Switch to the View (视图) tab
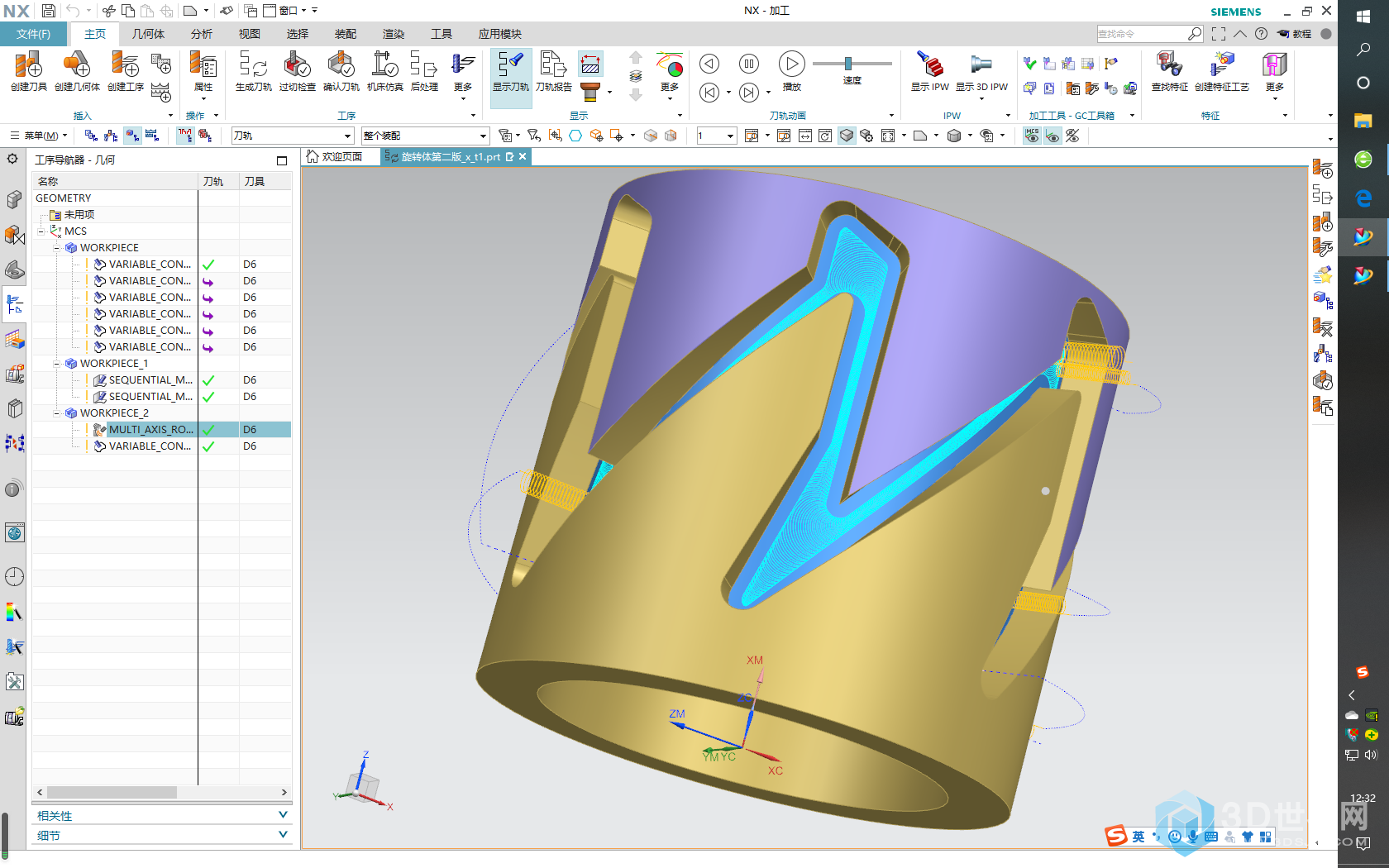The height and width of the screenshot is (868, 1389). click(x=249, y=34)
